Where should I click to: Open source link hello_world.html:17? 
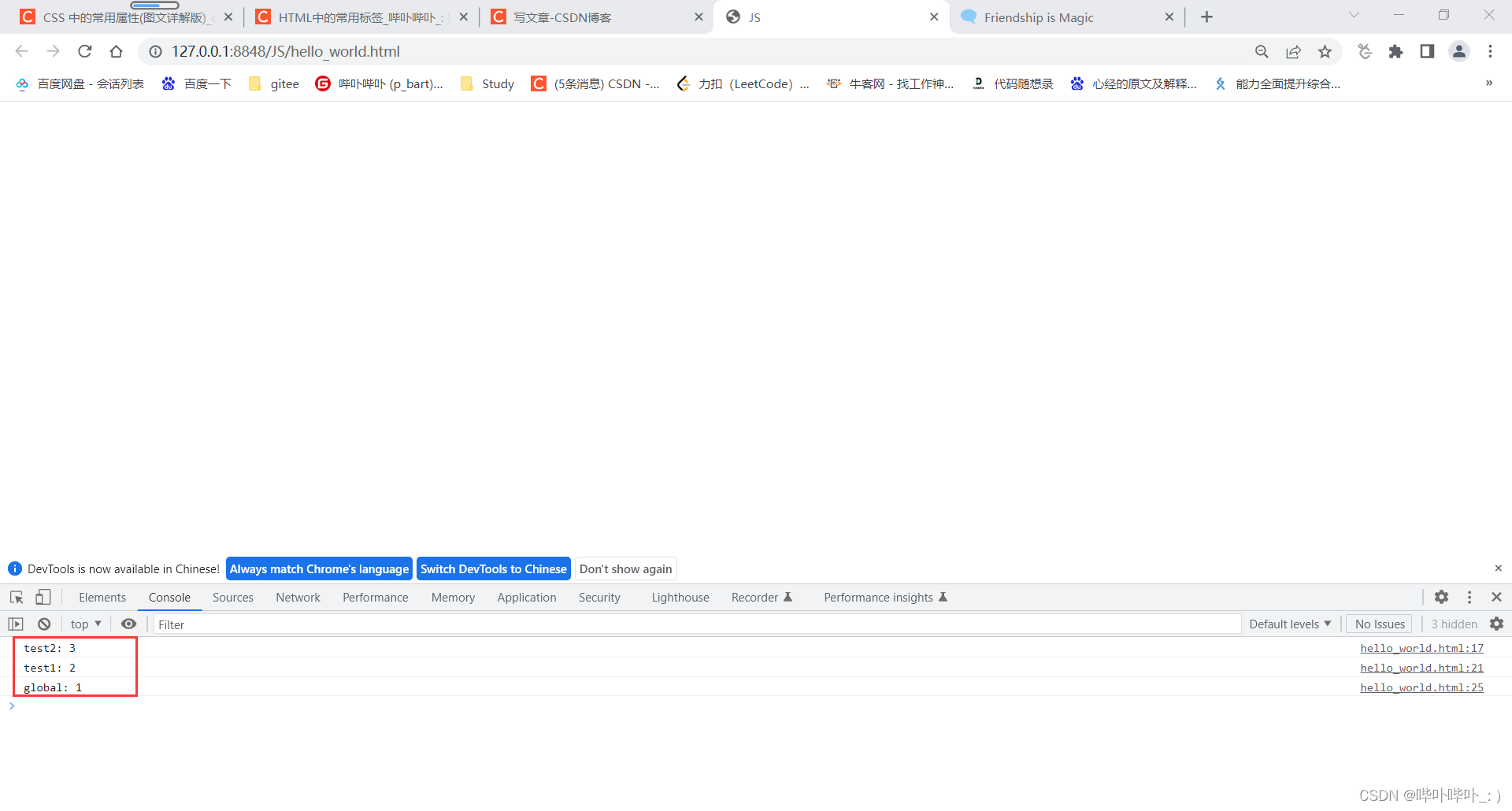click(x=1421, y=648)
